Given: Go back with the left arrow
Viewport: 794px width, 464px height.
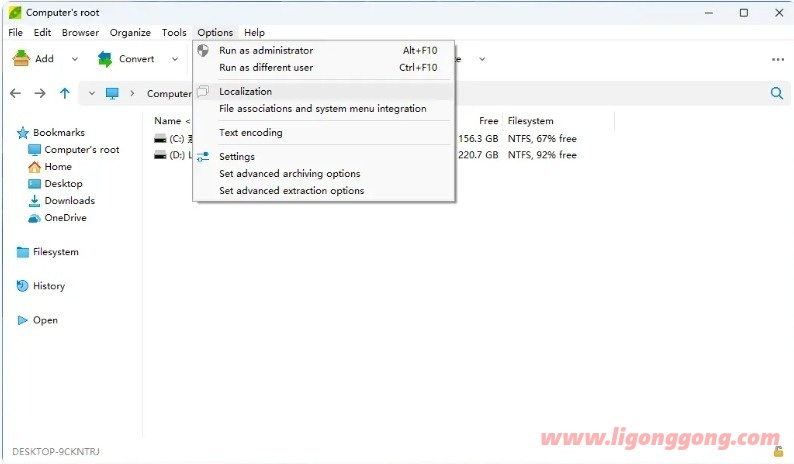Looking at the screenshot, I should 15,93.
